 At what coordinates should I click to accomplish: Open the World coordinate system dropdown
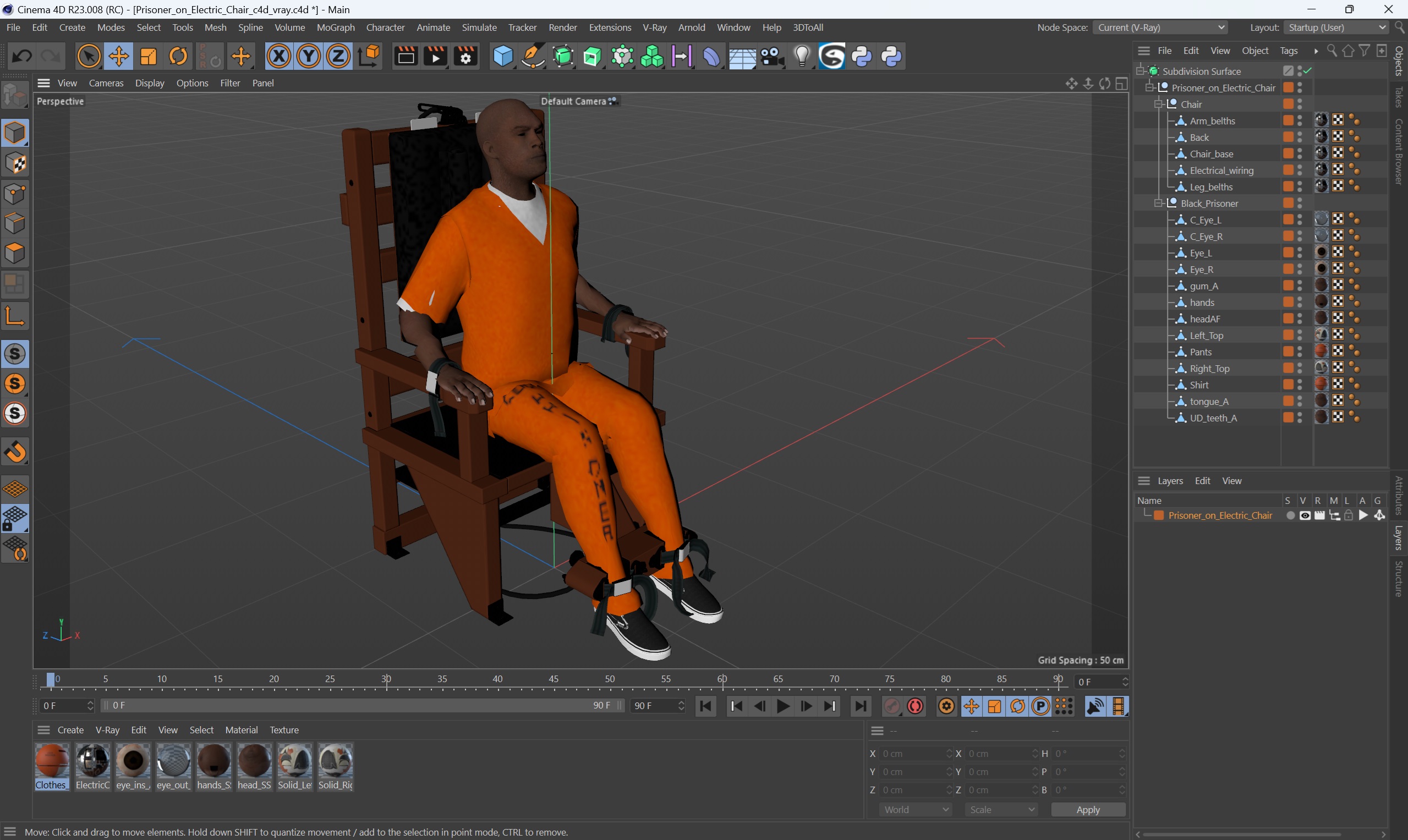click(916, 809)
